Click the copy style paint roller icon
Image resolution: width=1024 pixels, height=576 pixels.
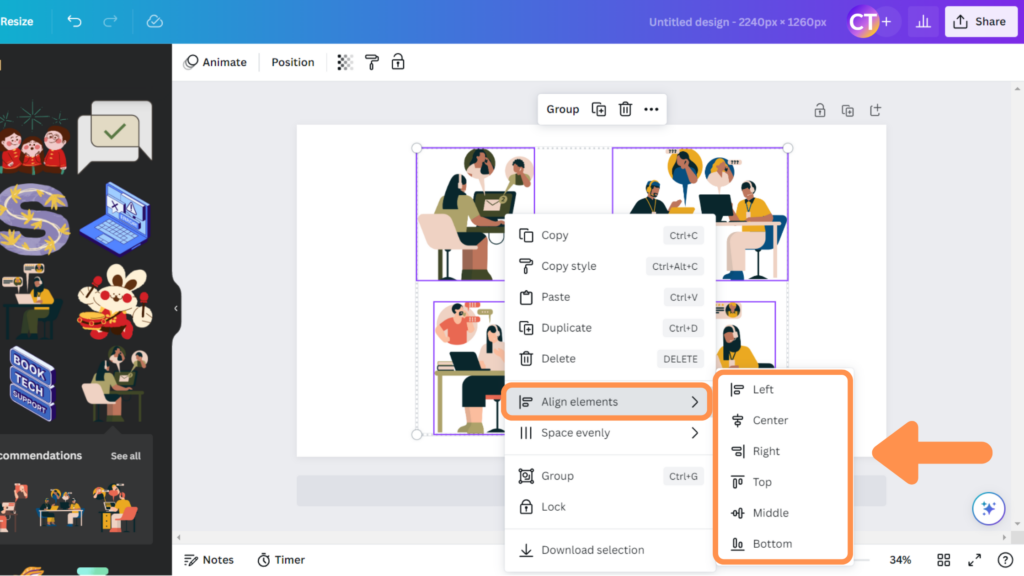[x=372, y=62]
